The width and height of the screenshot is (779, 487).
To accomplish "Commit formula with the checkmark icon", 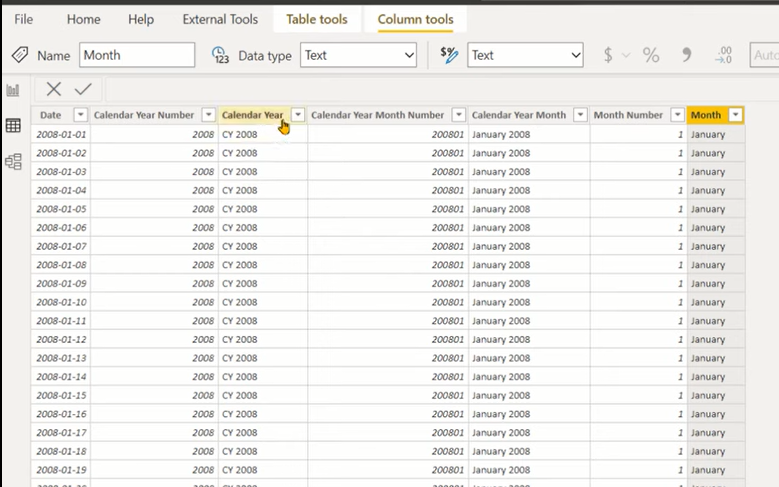I will tap(83, 89).
